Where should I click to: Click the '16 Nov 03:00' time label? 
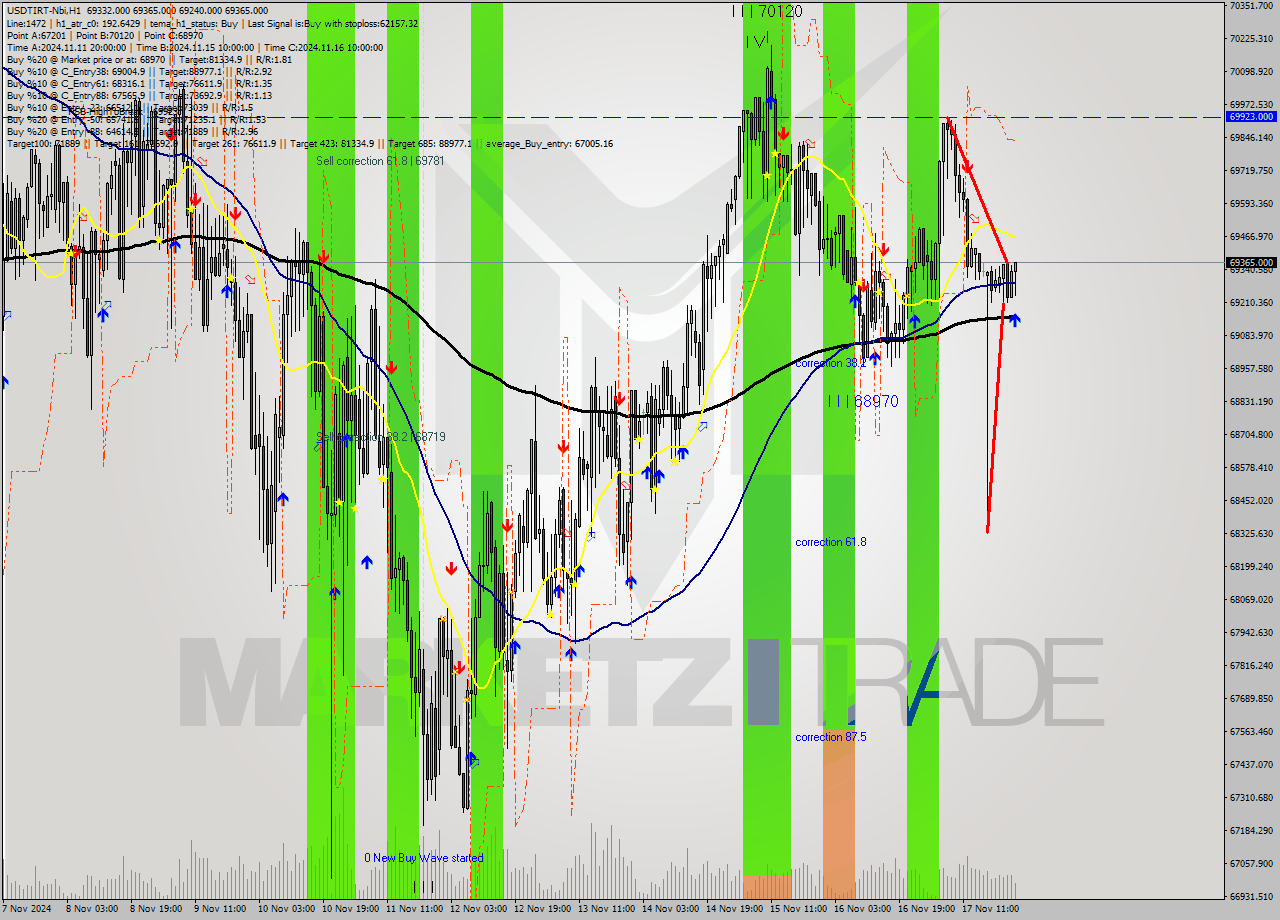coord(861,909)
